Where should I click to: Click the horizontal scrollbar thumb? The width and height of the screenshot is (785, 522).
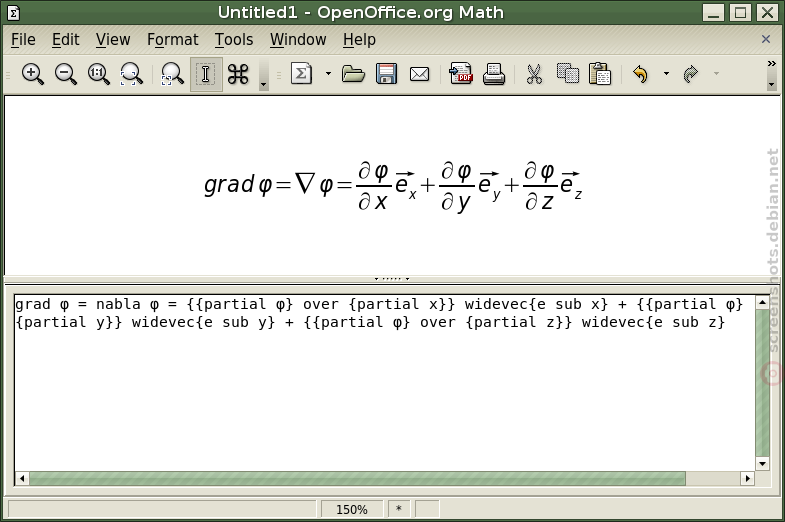pos(357,478)
